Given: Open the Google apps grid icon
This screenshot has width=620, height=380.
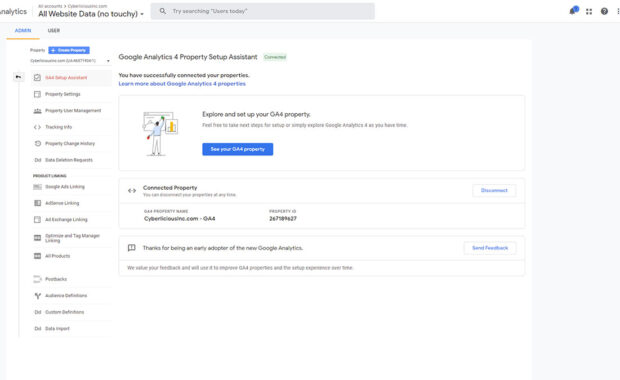Looking at the screenshot, I should coord(589,11).
